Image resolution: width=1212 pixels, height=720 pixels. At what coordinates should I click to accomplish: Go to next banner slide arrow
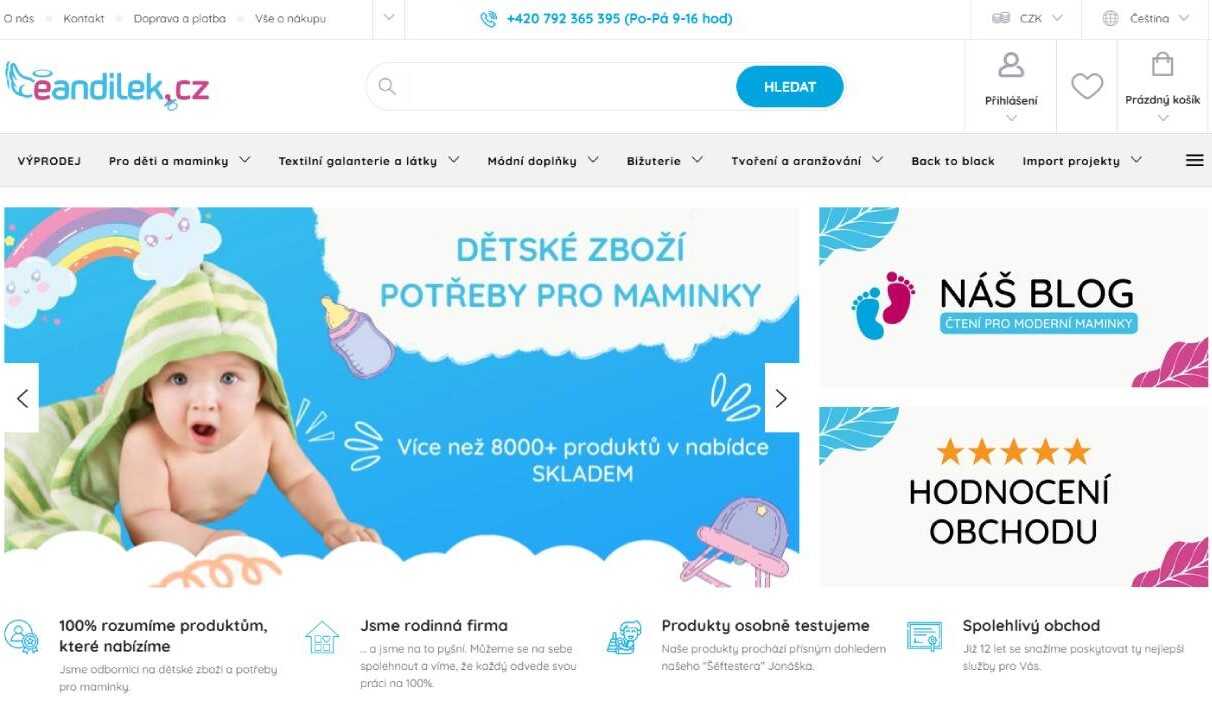782,398
